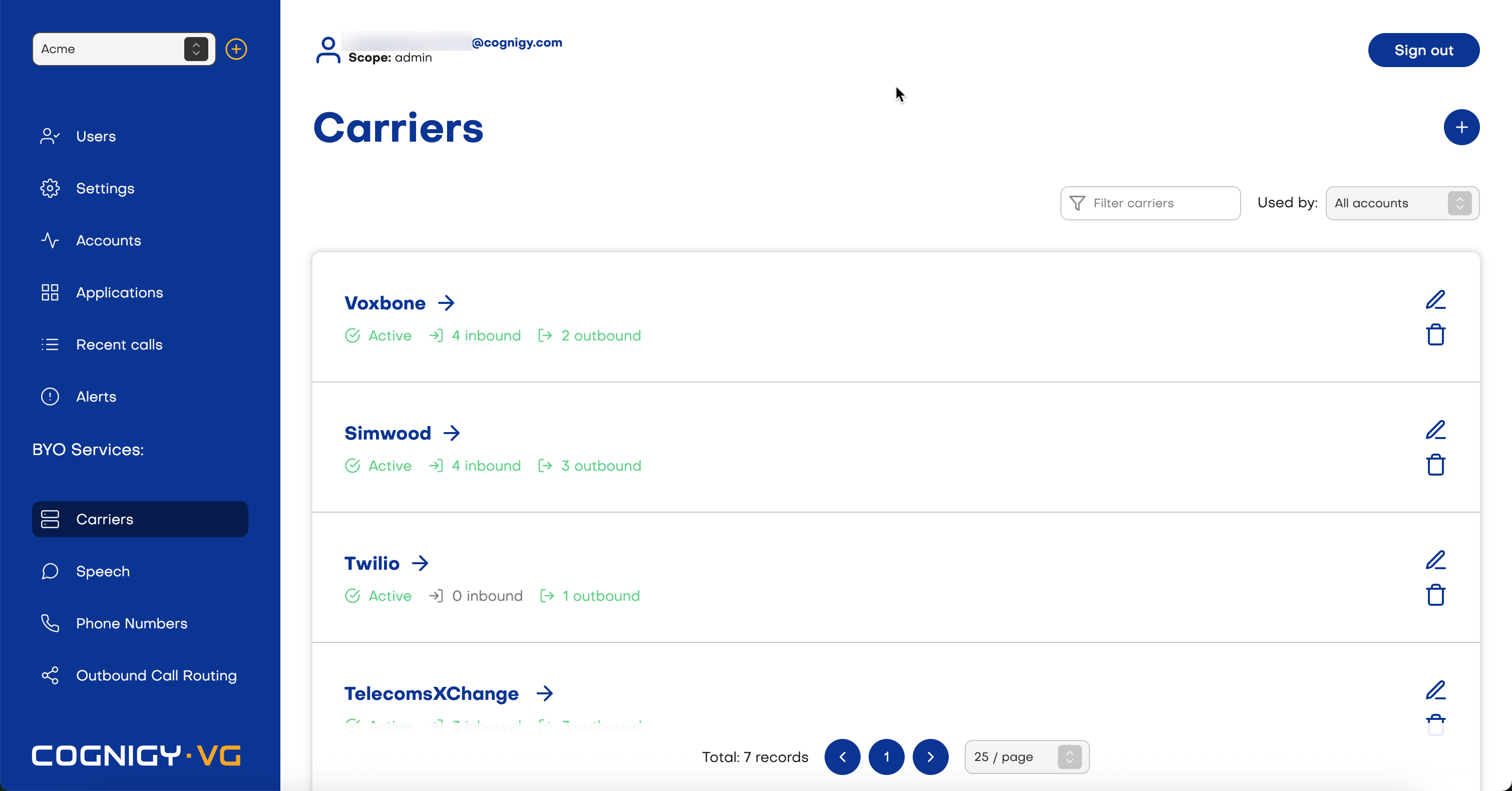Edit the Voxbone carrier with pencil icon
Image resolution: width=1512 pixels, height=791 pixels.
tap(1436, 300)
